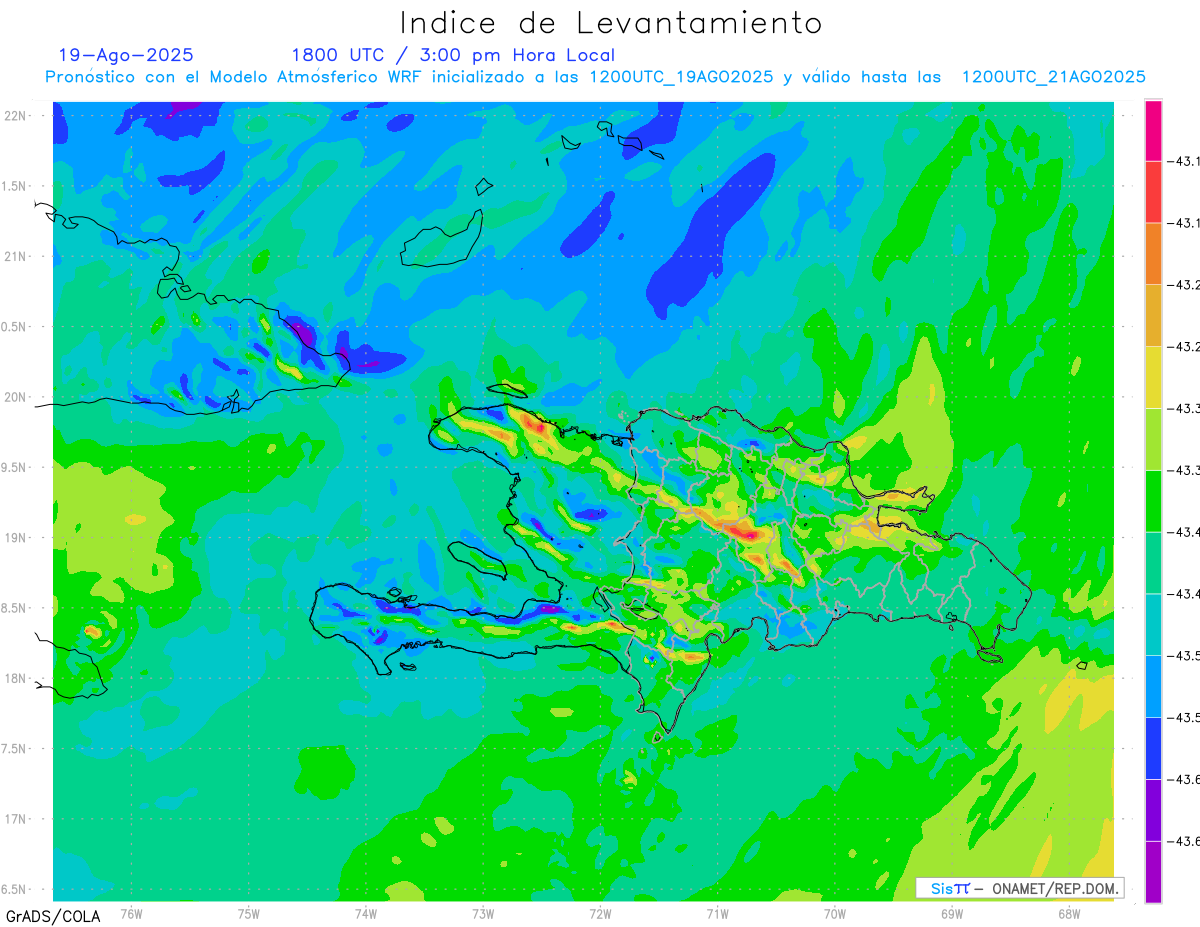Click the '1.5N' latitude label

click(x=14, y=186)
